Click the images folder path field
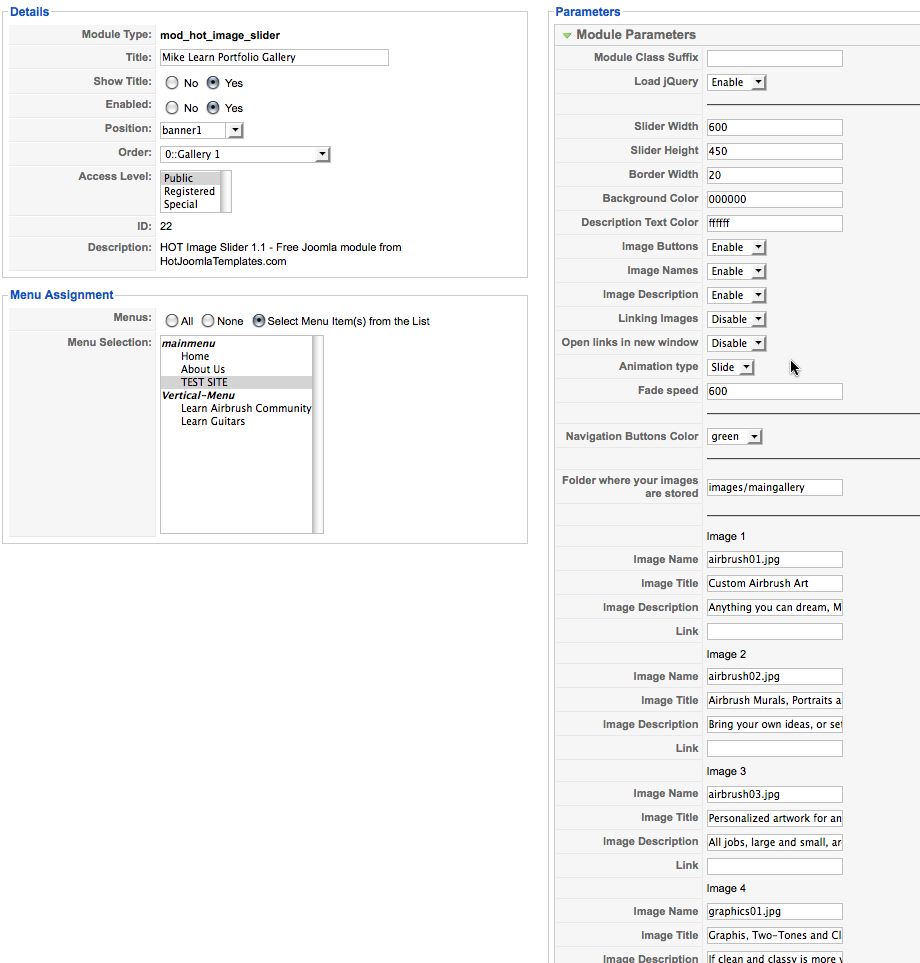The height and width of the screenshot is (963, 920). [x=774, y=487]
